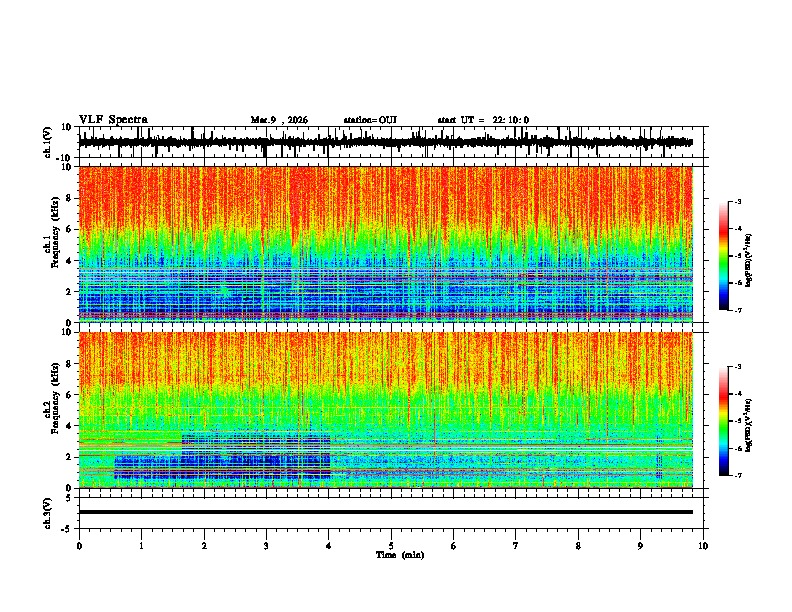Image resolution: width=792 pixels, height=612 pixels.
Task: Click the ch.1 frequency axis tick "6"
Action: tap(69, 230)
